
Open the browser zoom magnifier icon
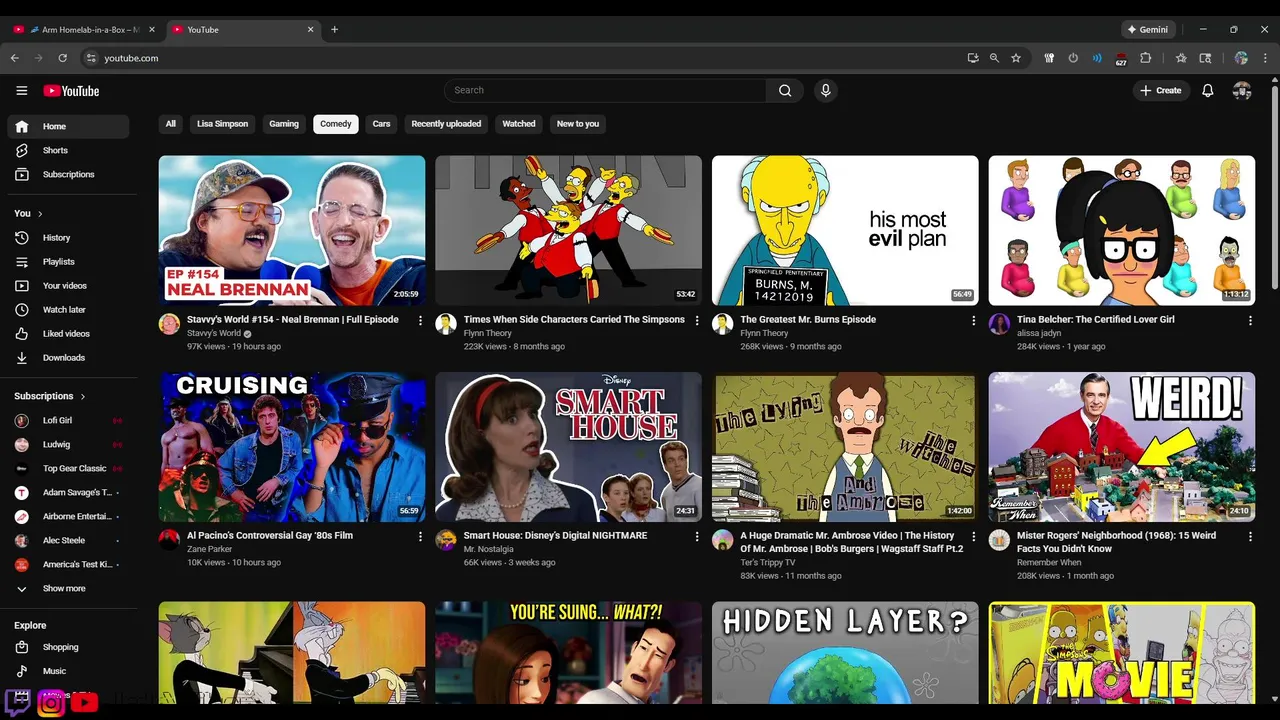[x=994, y=58]
